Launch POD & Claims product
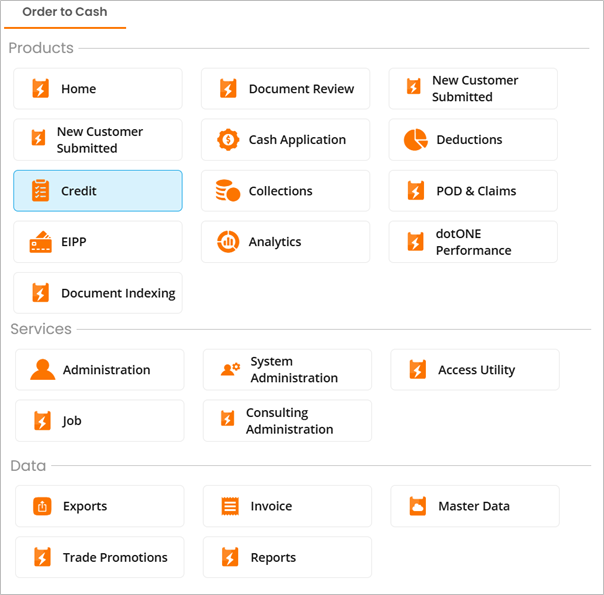Viewport: 604px width, 595px height. click(x=473, y=191)
